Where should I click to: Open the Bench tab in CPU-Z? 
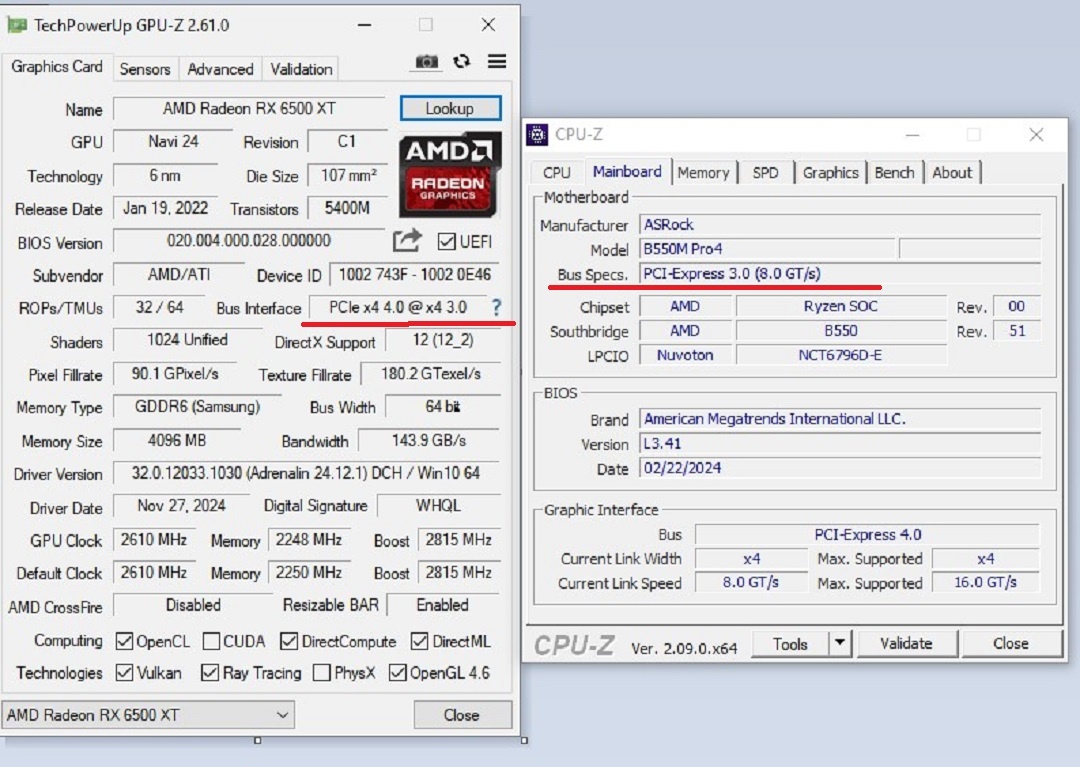coord(895,172)
